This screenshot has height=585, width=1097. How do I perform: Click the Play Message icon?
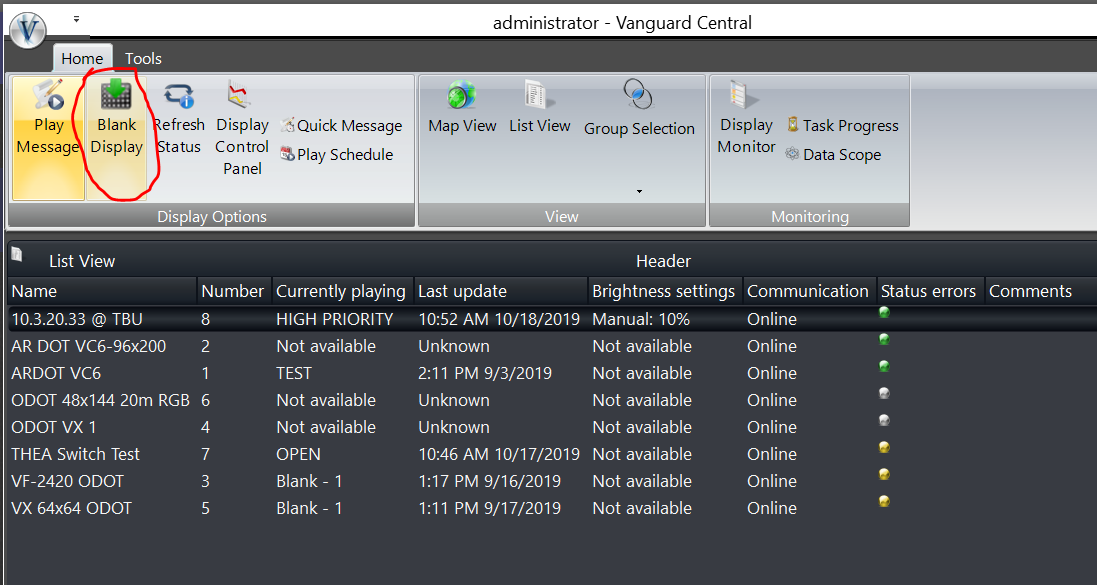pos(48,96)
